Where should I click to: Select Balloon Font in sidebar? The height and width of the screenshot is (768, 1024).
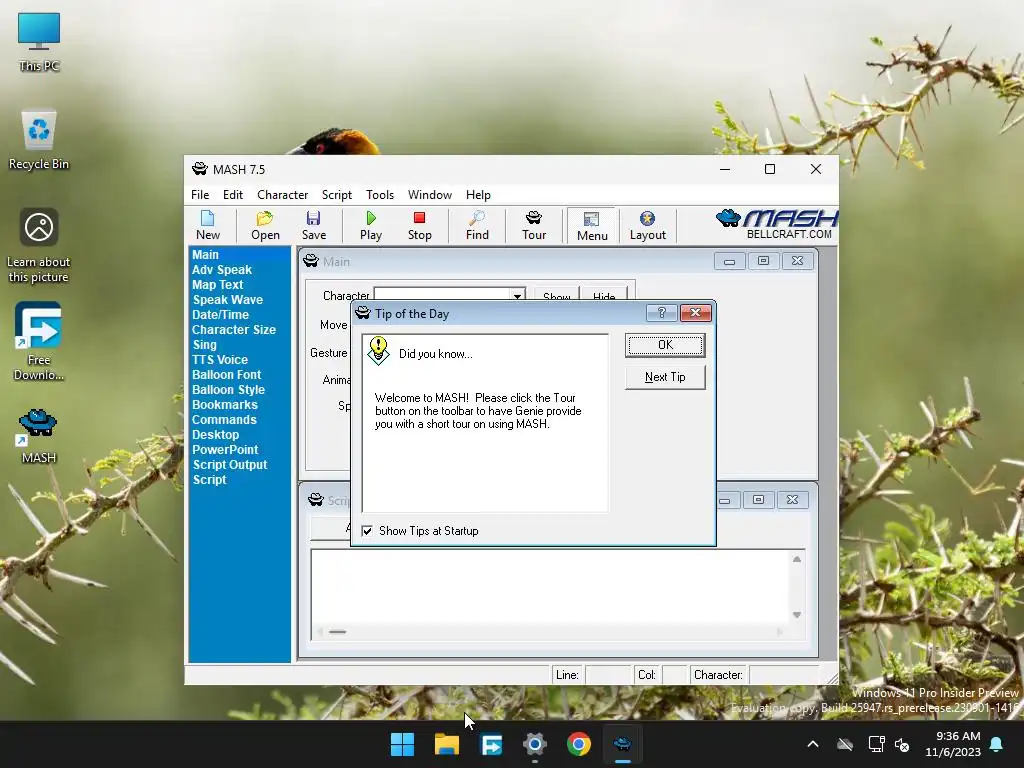point(226,375)
